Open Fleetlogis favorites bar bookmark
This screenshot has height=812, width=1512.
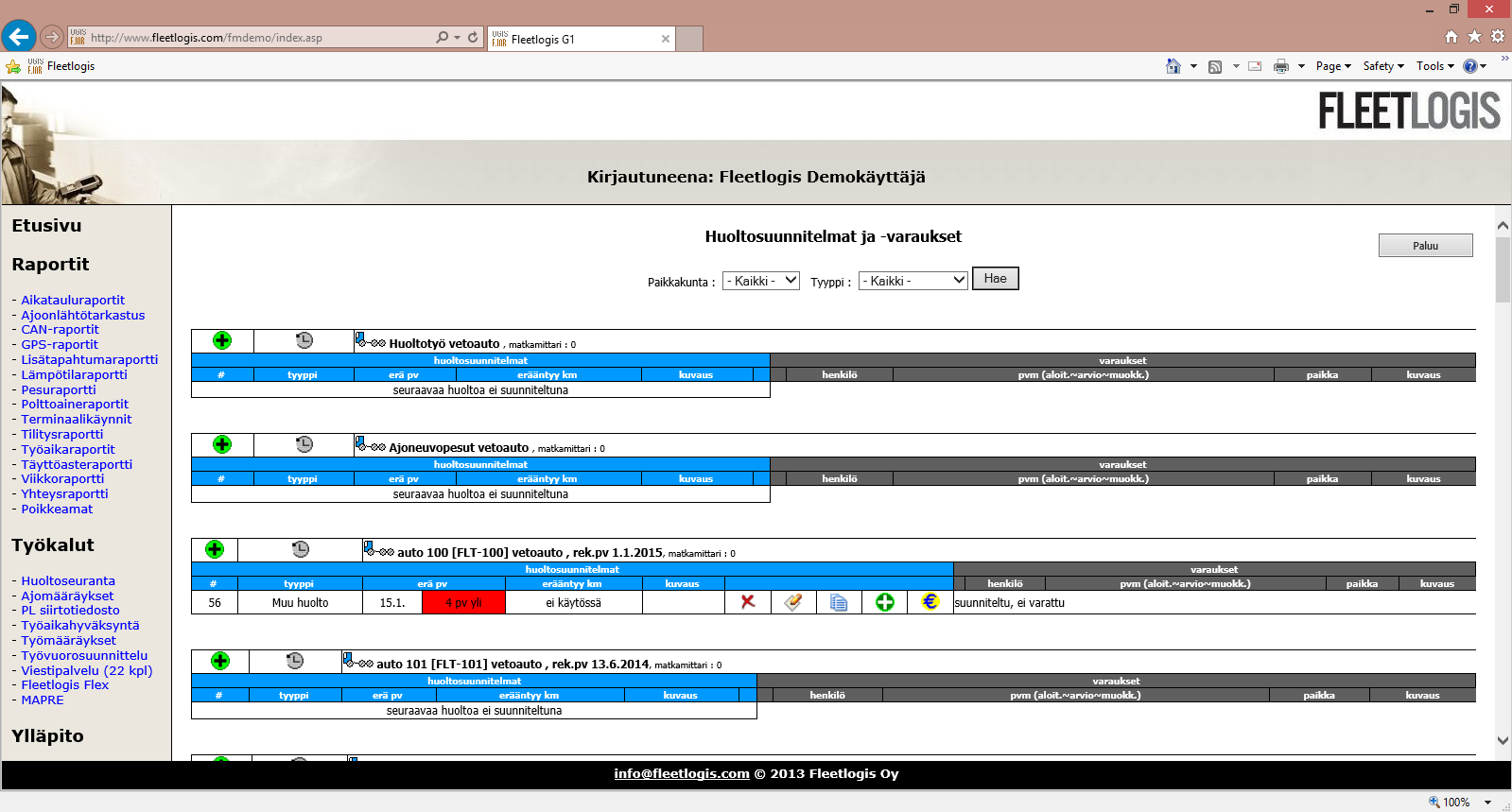(61, 66)
